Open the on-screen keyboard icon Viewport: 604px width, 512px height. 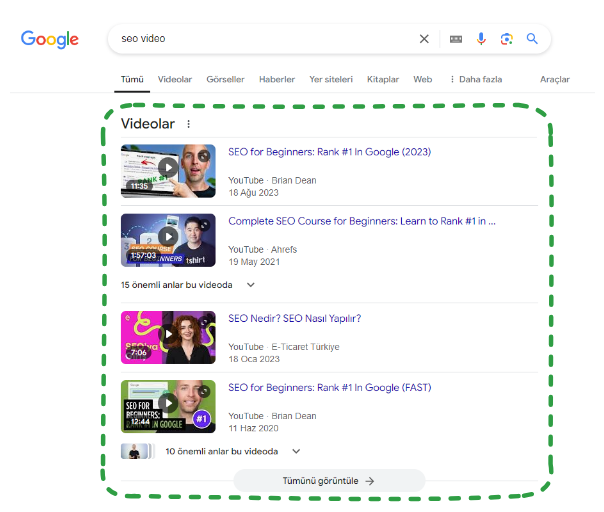(456, 39)
